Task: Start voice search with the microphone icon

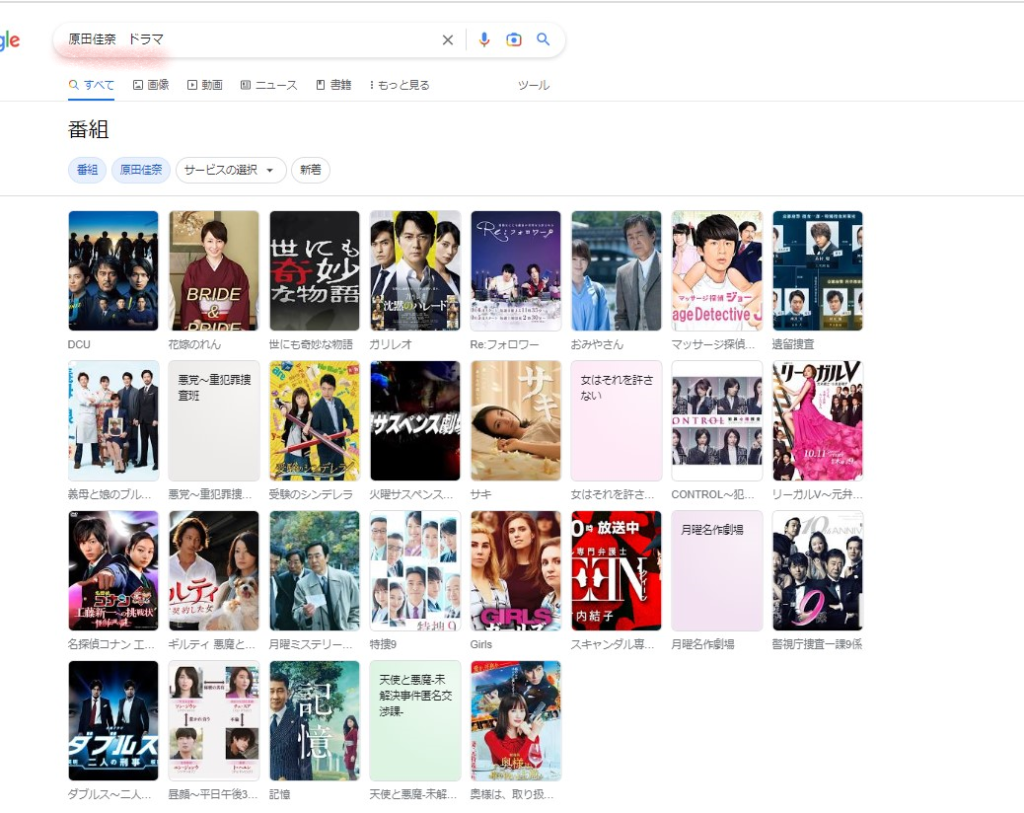Action: [484, 40]
